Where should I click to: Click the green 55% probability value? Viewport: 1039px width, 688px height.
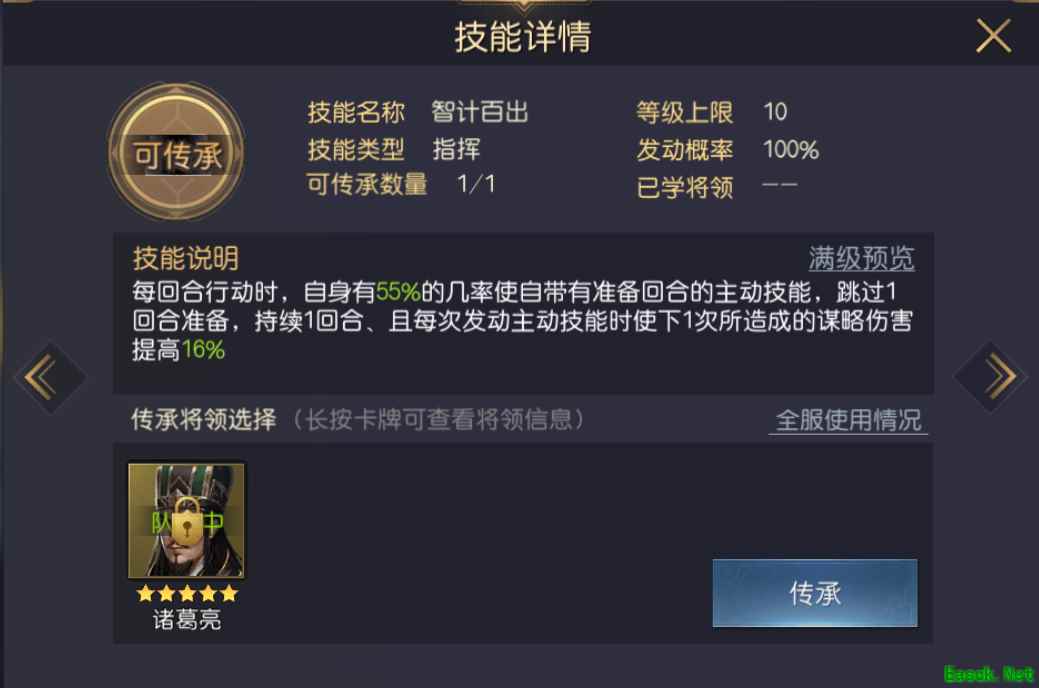(398, 292)
